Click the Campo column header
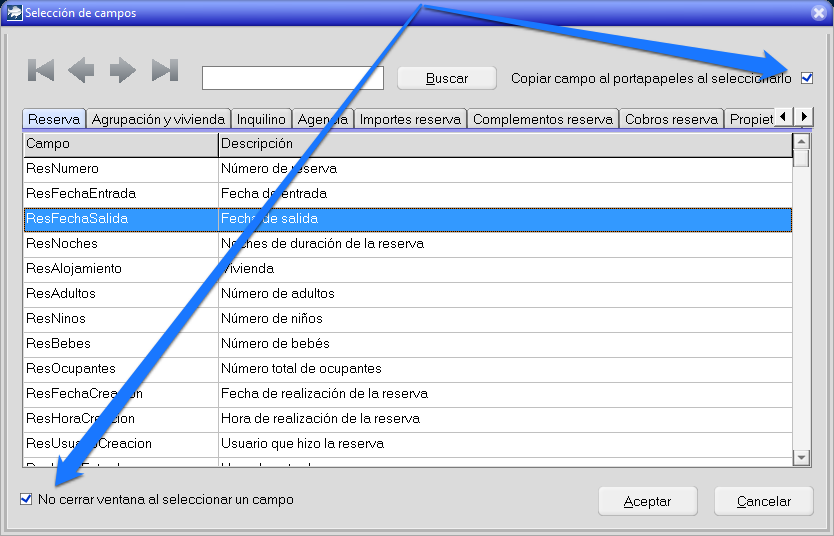The image size is (834, 536). coord(121,144)
